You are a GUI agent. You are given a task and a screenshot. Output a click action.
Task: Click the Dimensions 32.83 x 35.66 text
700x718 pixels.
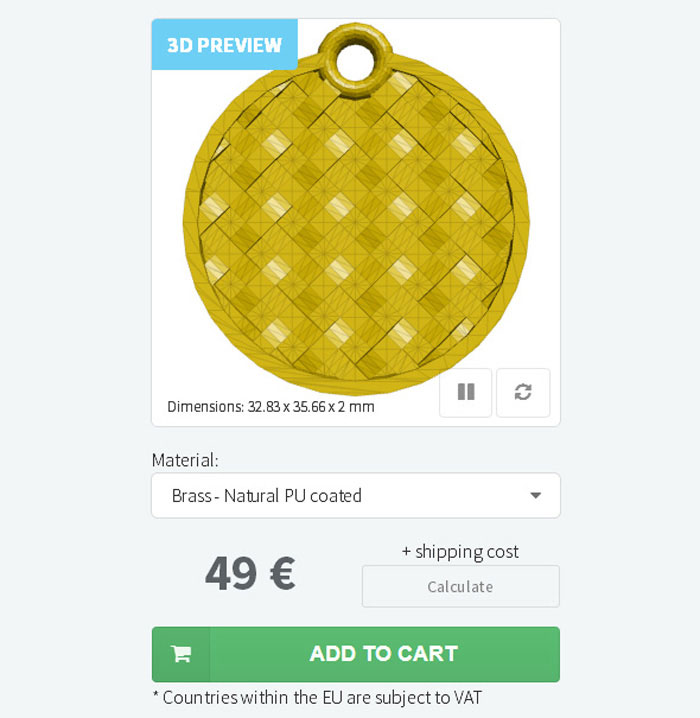(270, 407)
